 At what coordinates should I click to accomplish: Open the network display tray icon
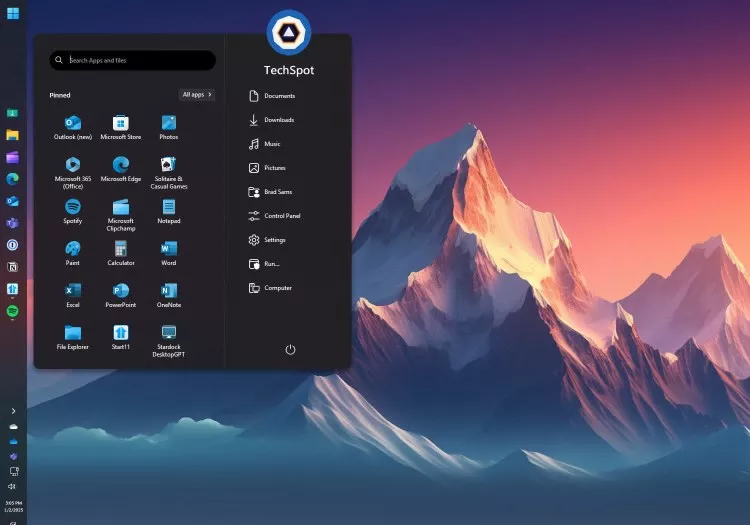(14, 471)
